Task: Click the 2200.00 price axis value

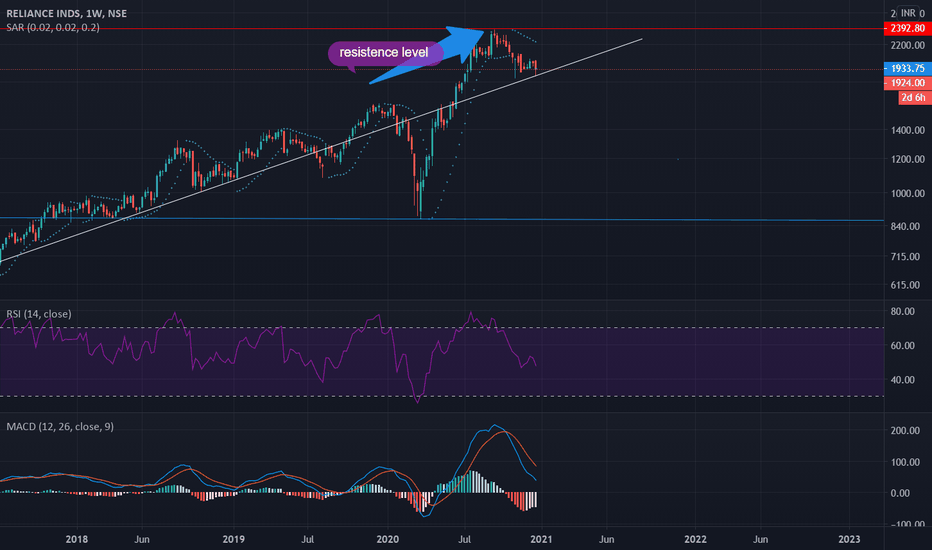Action: (x=907, y=45)
